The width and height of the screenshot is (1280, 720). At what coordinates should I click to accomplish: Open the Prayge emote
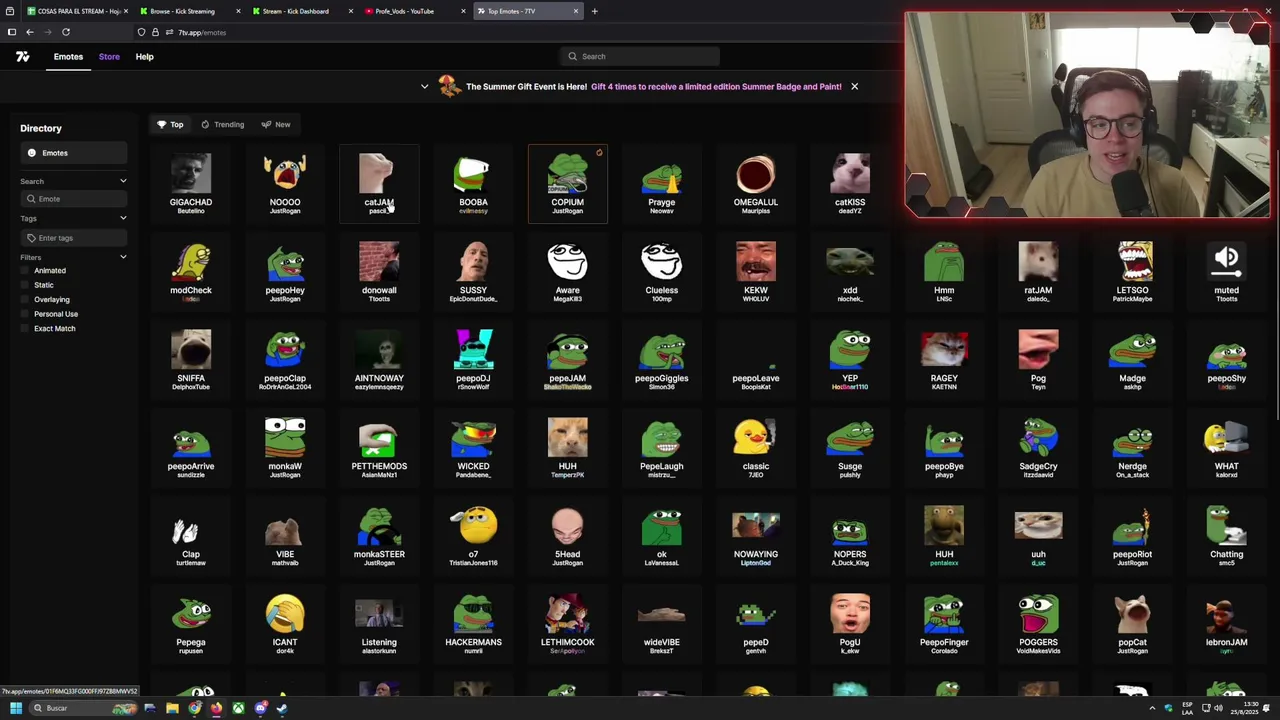point(661,184)
